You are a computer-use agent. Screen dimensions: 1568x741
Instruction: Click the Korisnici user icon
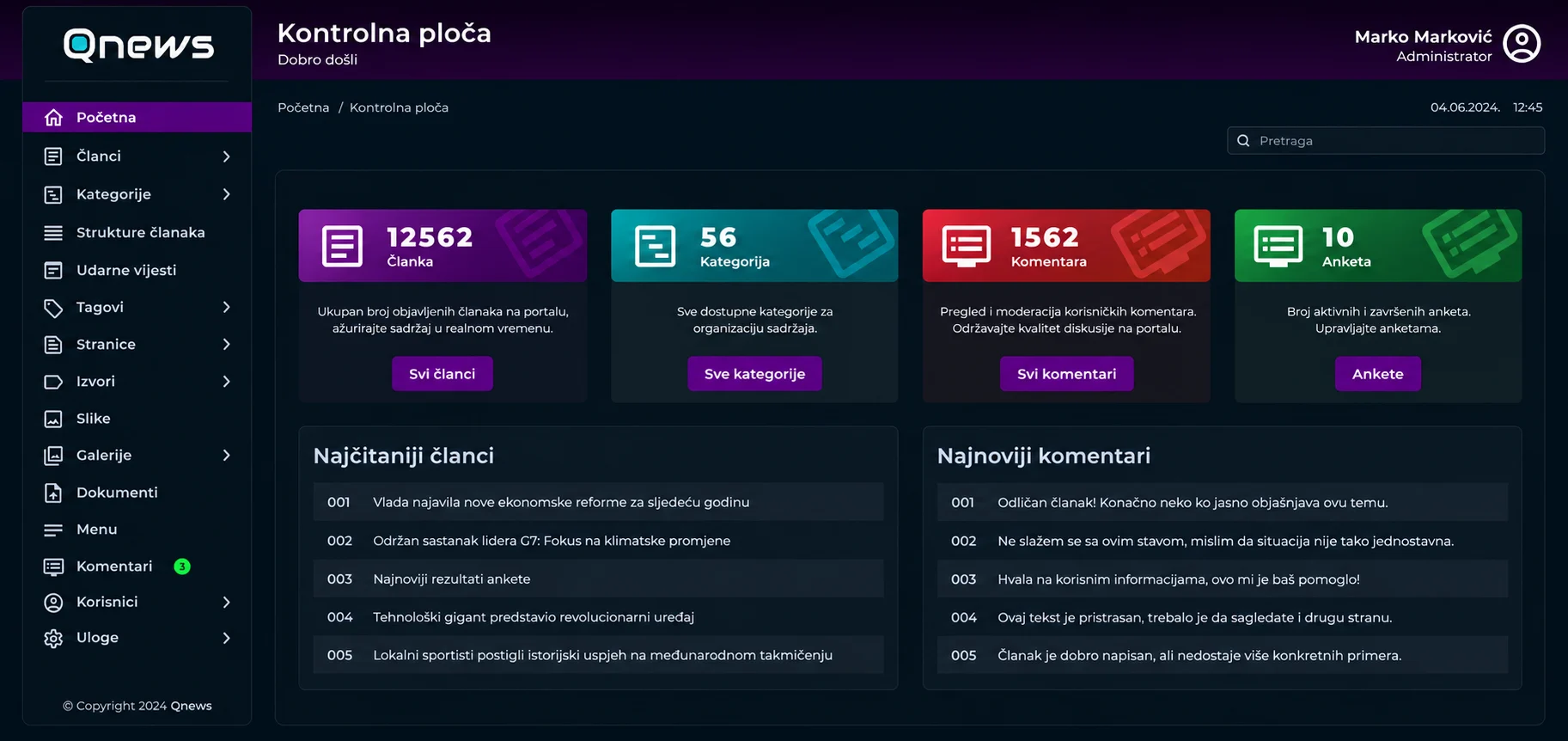tap(53, 603)
